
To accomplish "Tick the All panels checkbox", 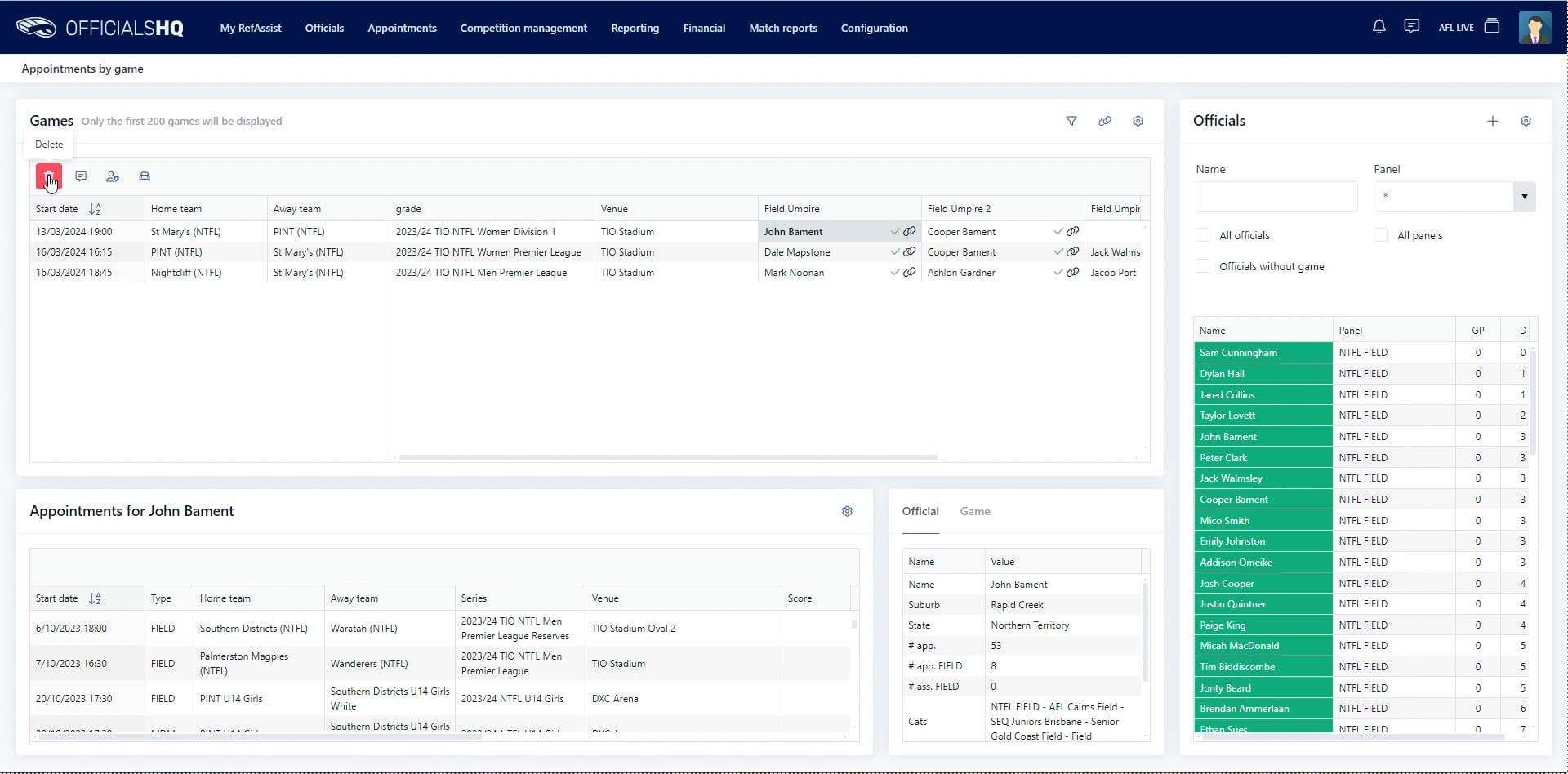I will [1380, 235].
